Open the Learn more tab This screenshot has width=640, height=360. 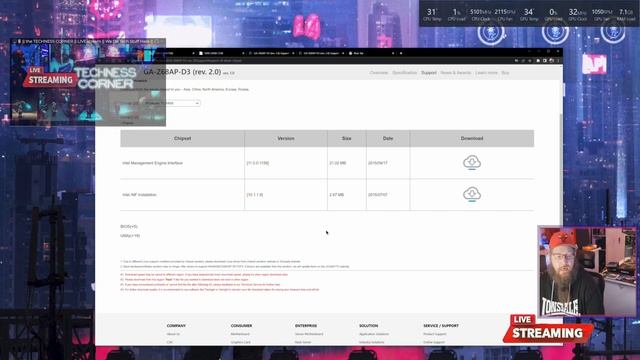click(486, 73)
